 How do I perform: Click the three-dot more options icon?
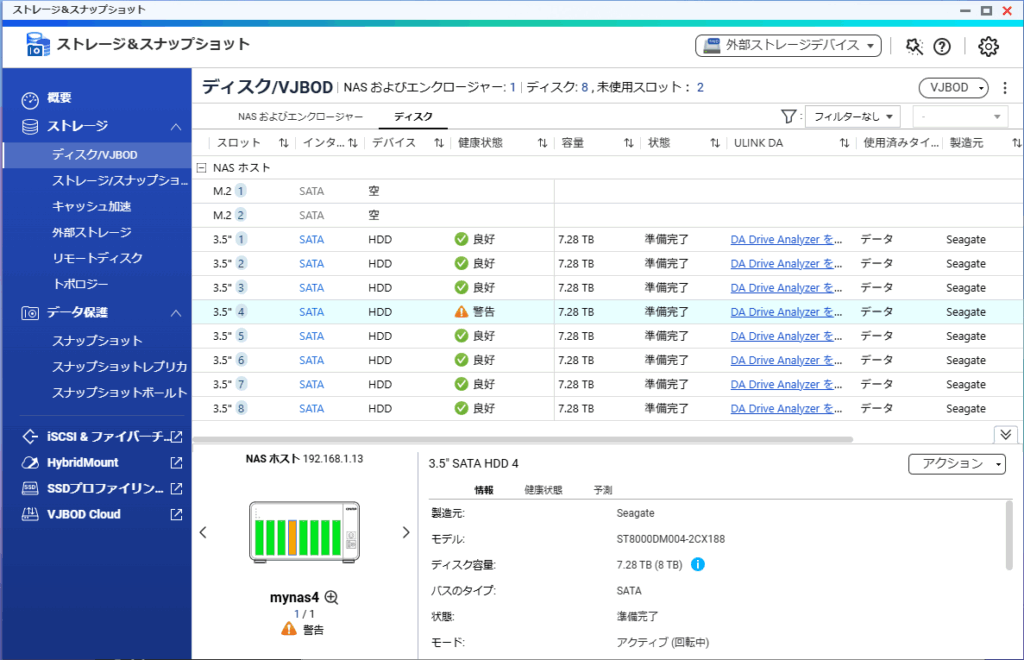click(1005, 87)
